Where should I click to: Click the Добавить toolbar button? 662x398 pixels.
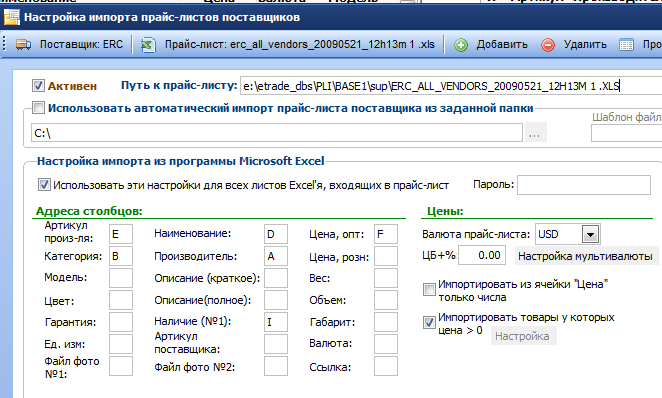coord(491,44)
